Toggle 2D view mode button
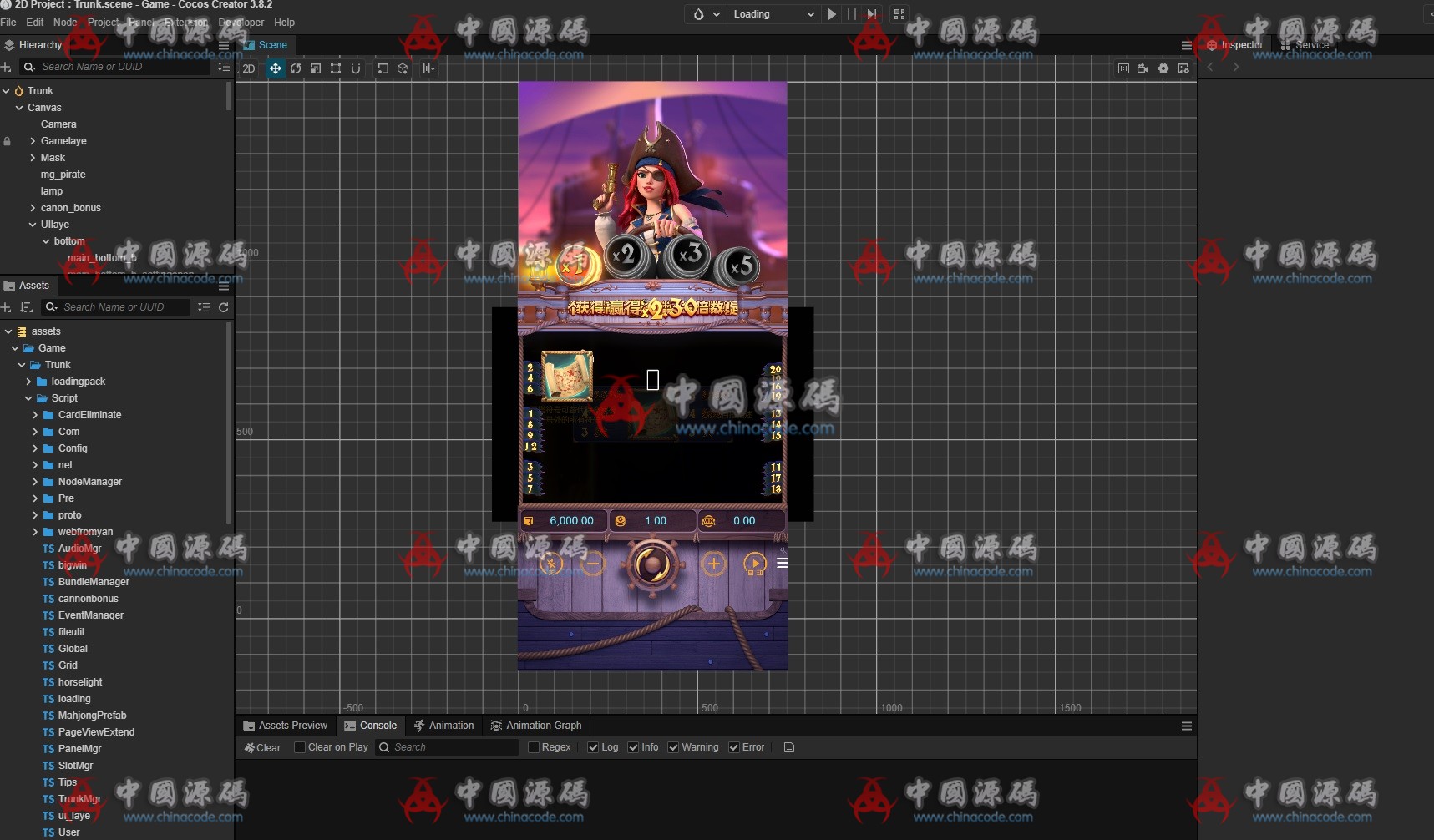This screenshot has height=840, width=1434. pyautogui.click(x=248, y=68)
